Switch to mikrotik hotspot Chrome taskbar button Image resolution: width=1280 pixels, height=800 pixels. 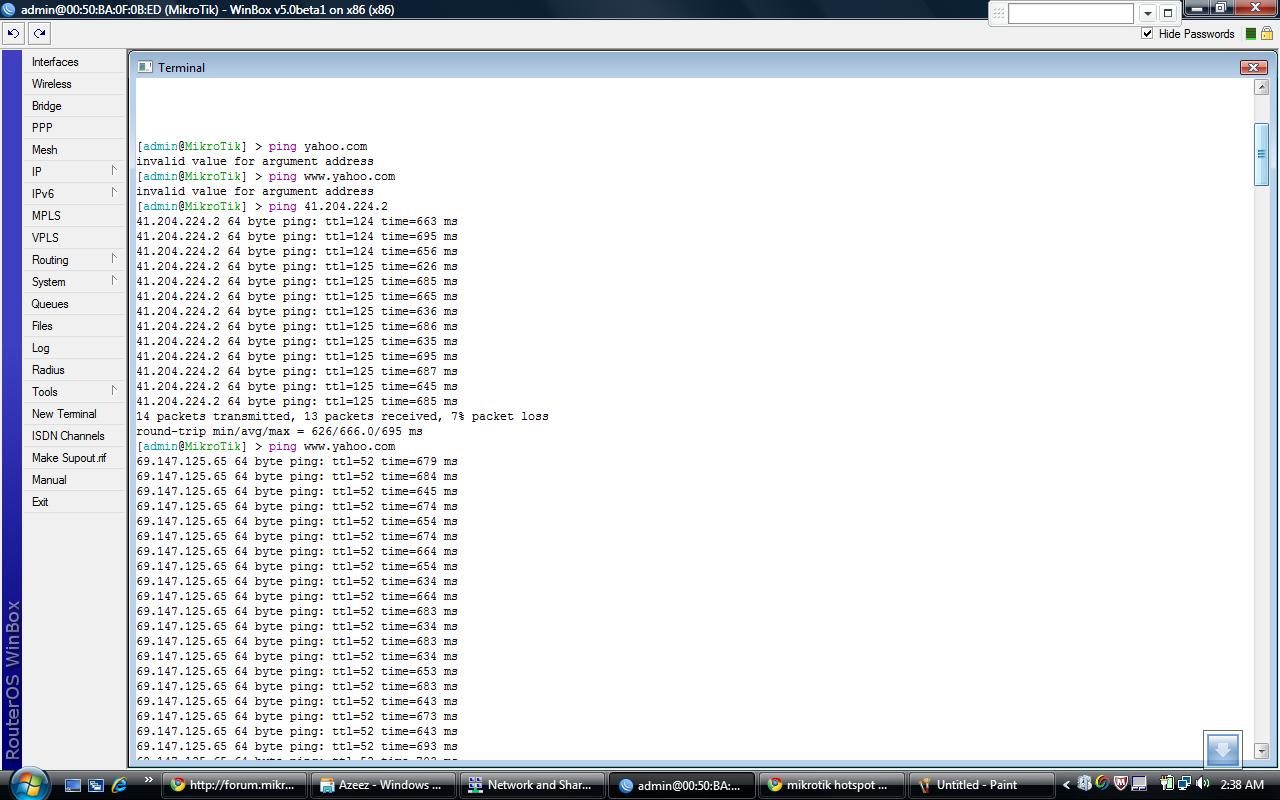[830, 785]
